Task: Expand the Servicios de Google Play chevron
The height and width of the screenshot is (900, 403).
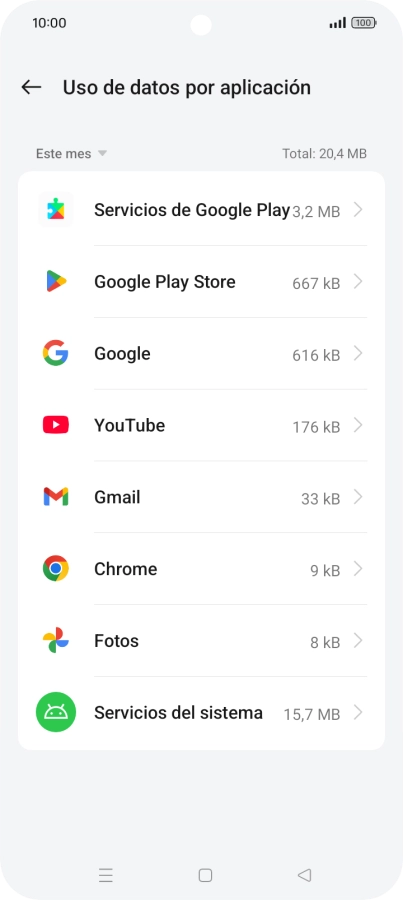Action: click(358, 210)
